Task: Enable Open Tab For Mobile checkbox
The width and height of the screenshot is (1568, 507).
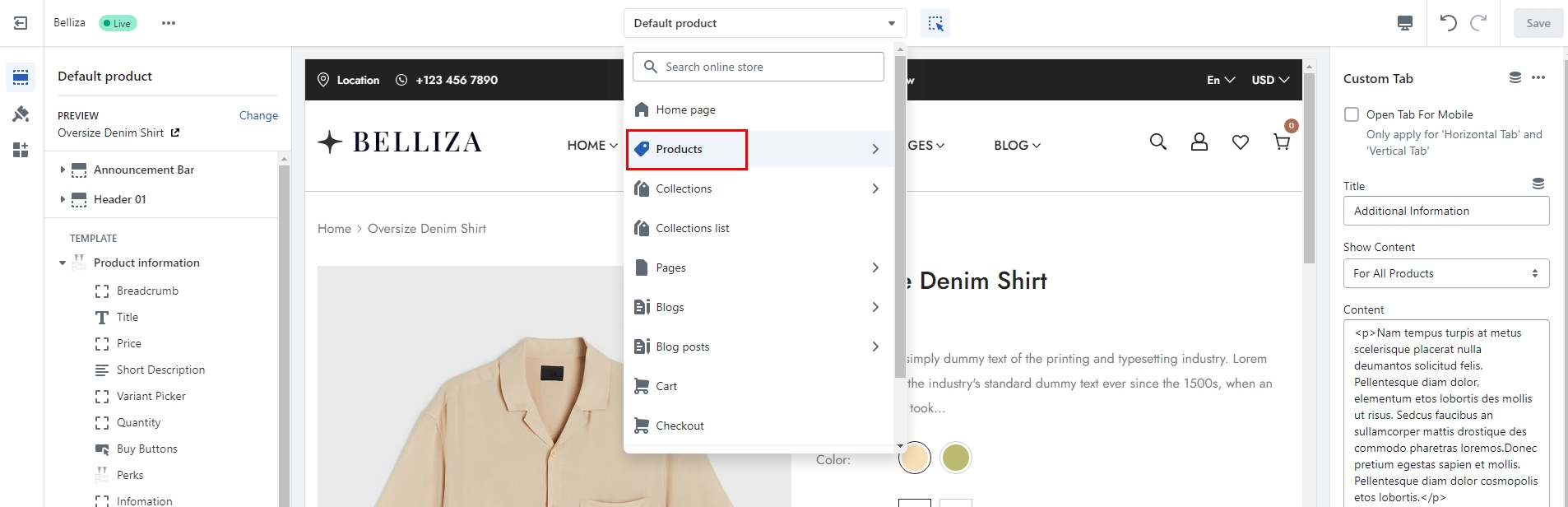Action: tap(1352, 114)
